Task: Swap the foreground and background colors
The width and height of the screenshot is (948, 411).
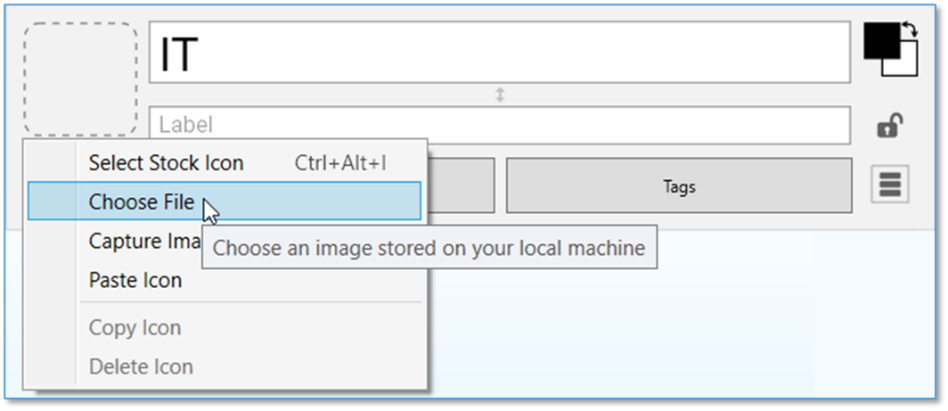Action: pyautogui.click(x=908, y=32)
